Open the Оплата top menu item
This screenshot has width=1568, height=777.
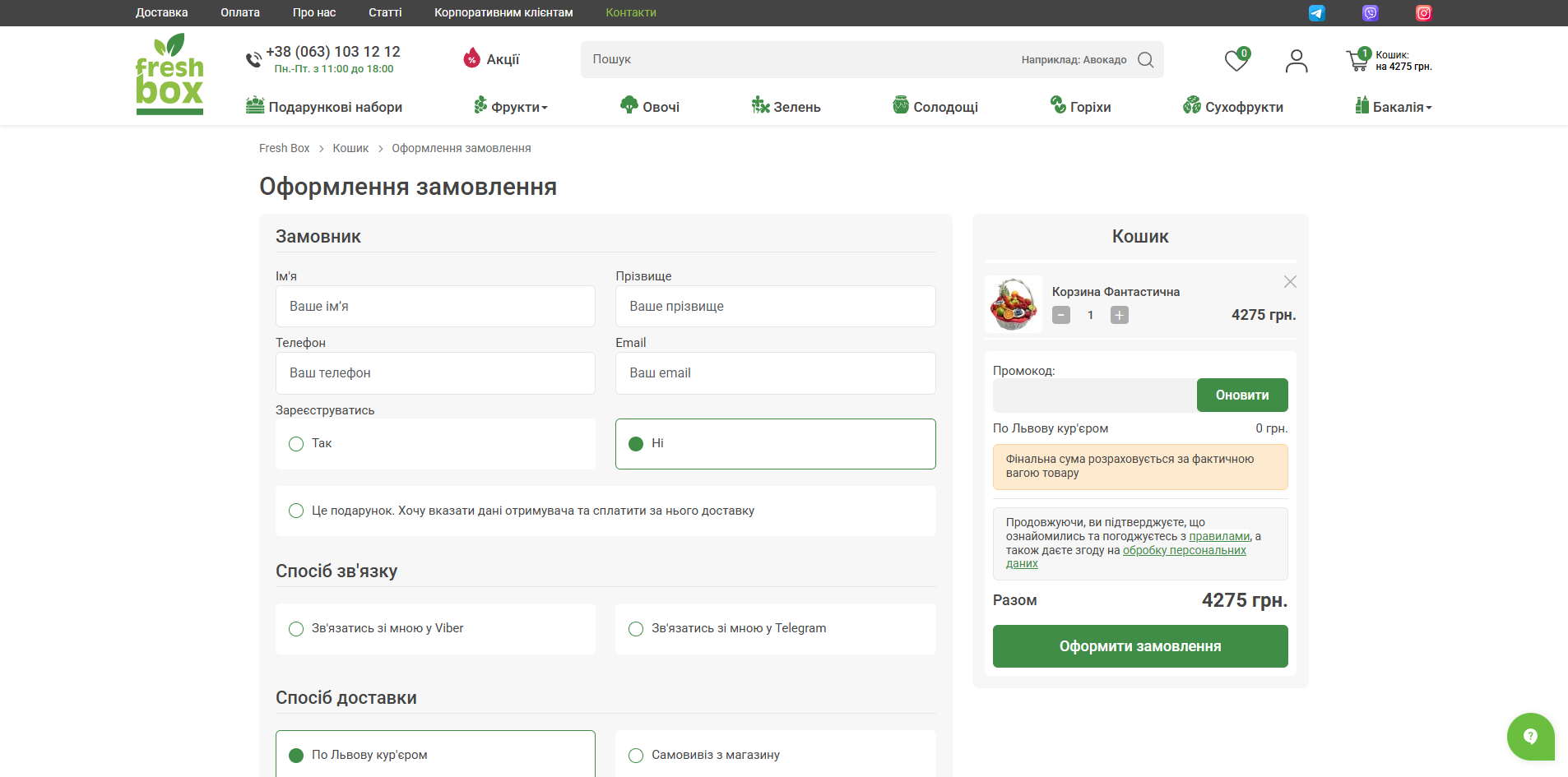click(240, 12)
